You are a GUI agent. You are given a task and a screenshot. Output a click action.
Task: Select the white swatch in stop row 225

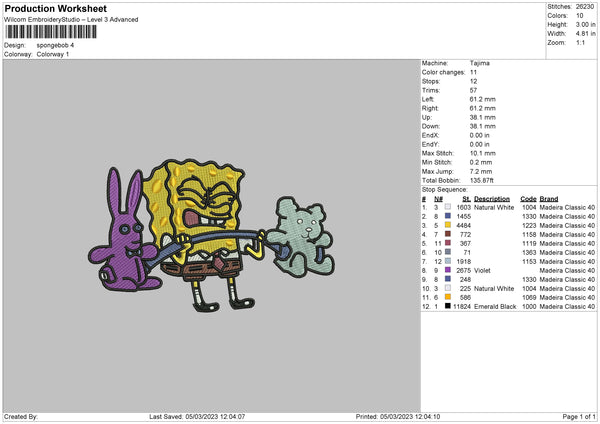(447, 288)
